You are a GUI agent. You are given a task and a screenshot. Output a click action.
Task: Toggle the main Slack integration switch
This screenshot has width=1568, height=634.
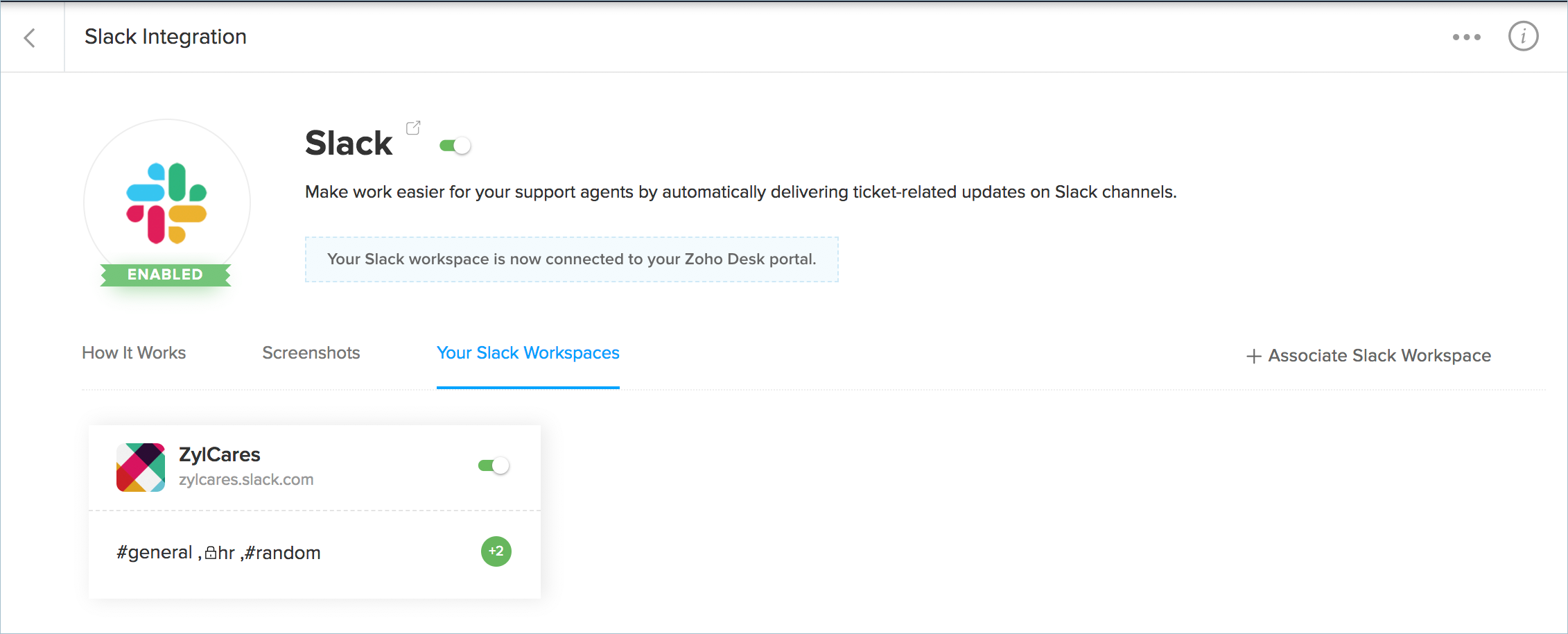pos(455,146)
